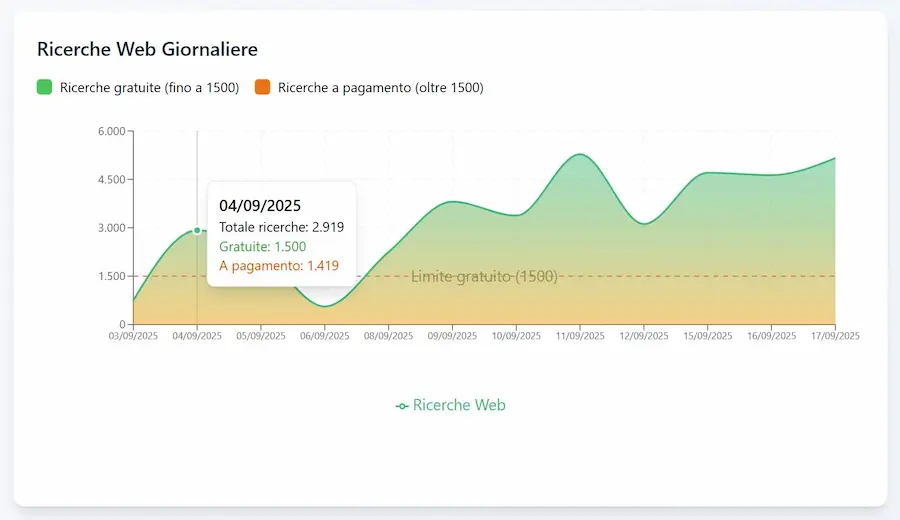The width and height of the screenshot is (900, 520).
Task: Click the green Ricerche gratuite legend swatch
Action: [44, 87]
